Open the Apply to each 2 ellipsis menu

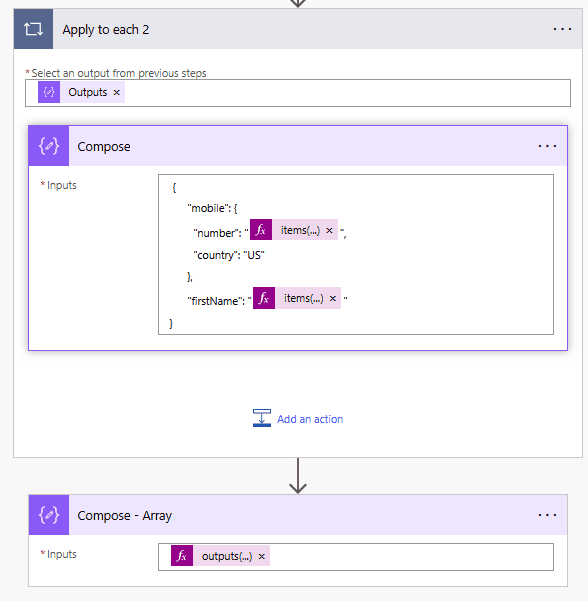point(562,29)
